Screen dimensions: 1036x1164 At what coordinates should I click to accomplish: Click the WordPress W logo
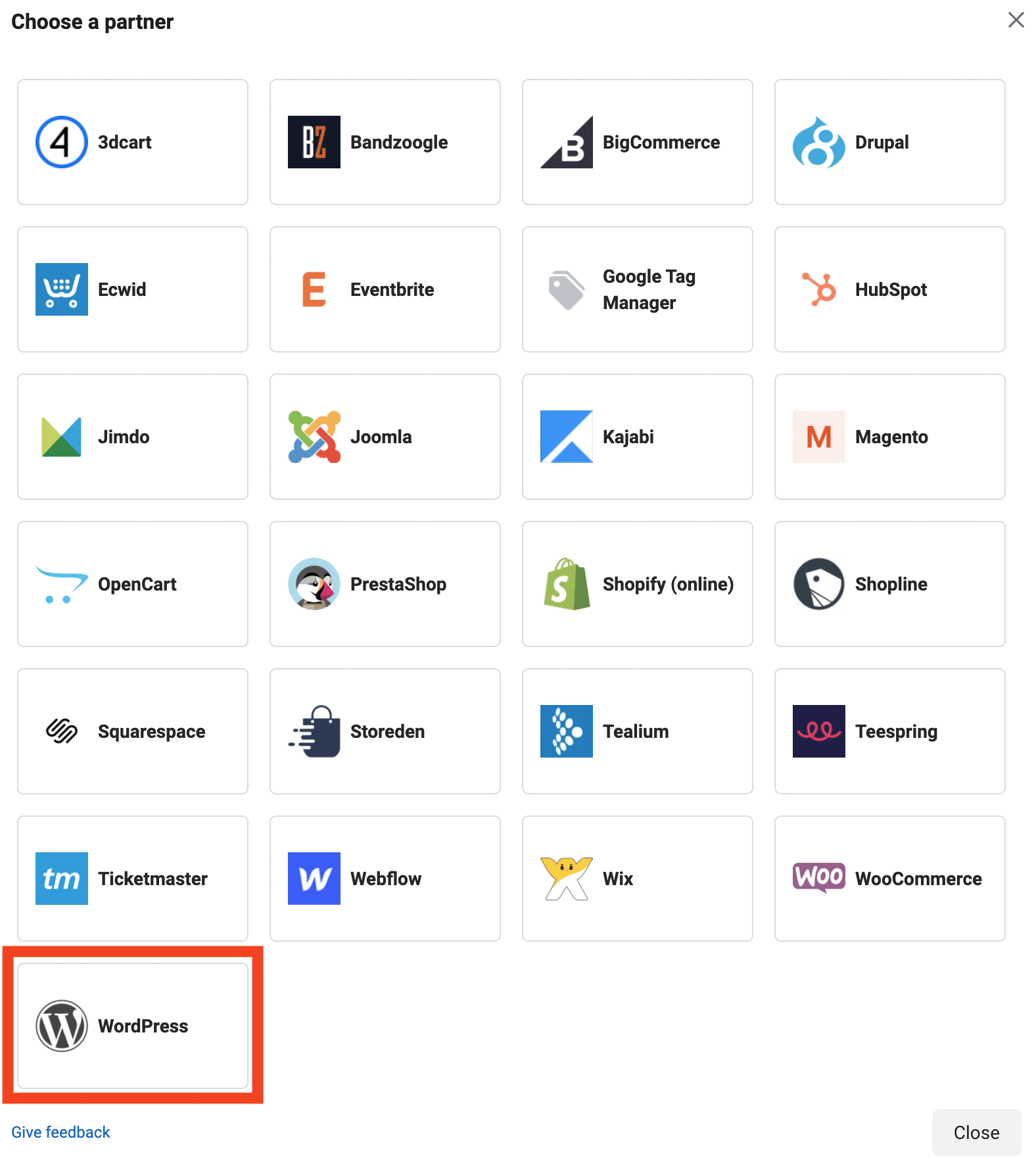62,1026
